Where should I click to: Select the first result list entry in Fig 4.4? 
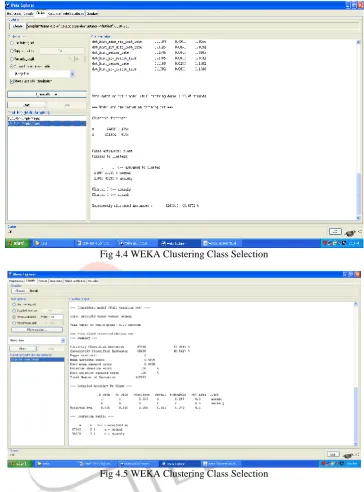[x=47, y=119]
